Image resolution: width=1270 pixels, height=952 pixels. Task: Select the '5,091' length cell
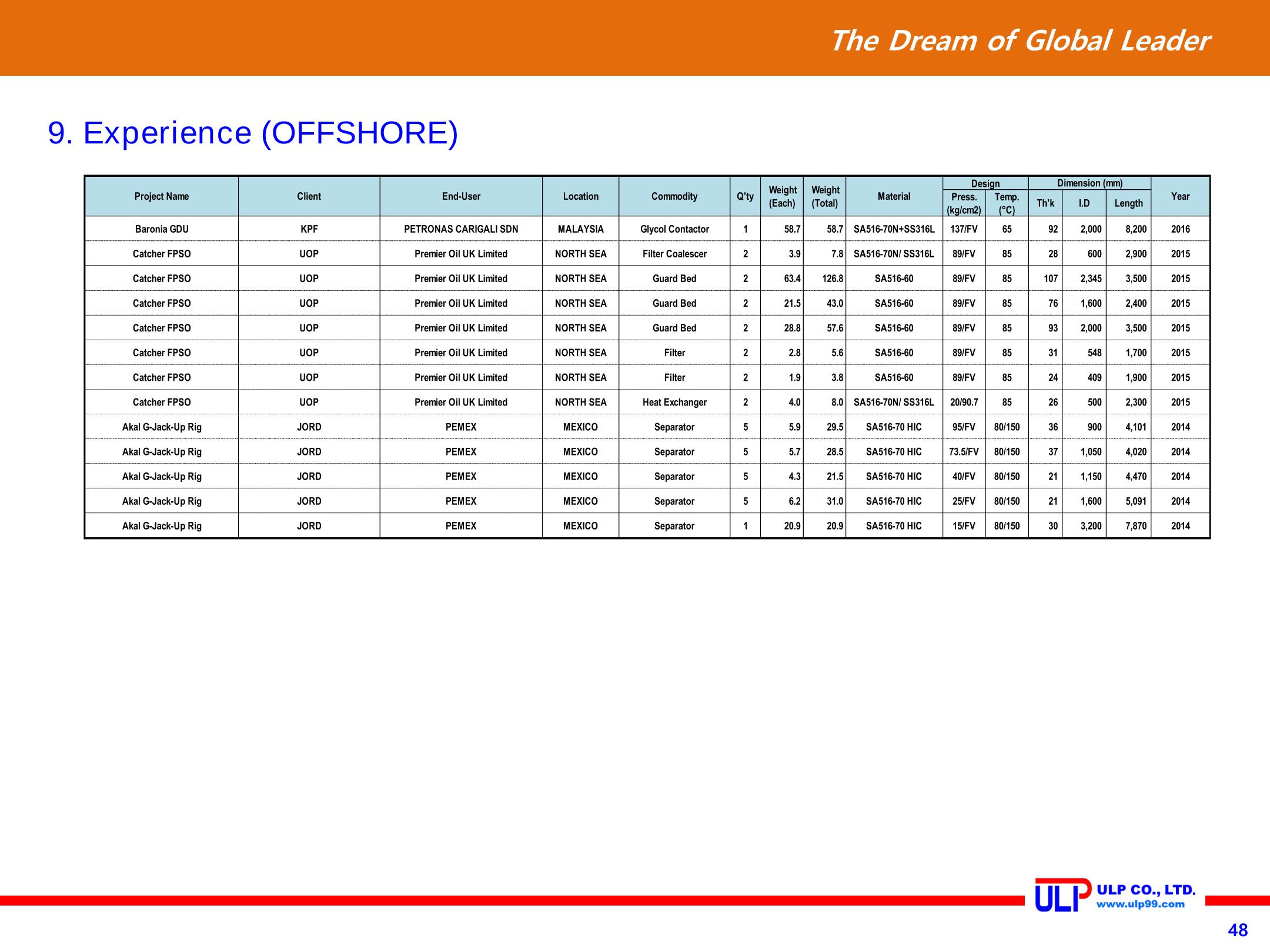(x=1129, y=501)
